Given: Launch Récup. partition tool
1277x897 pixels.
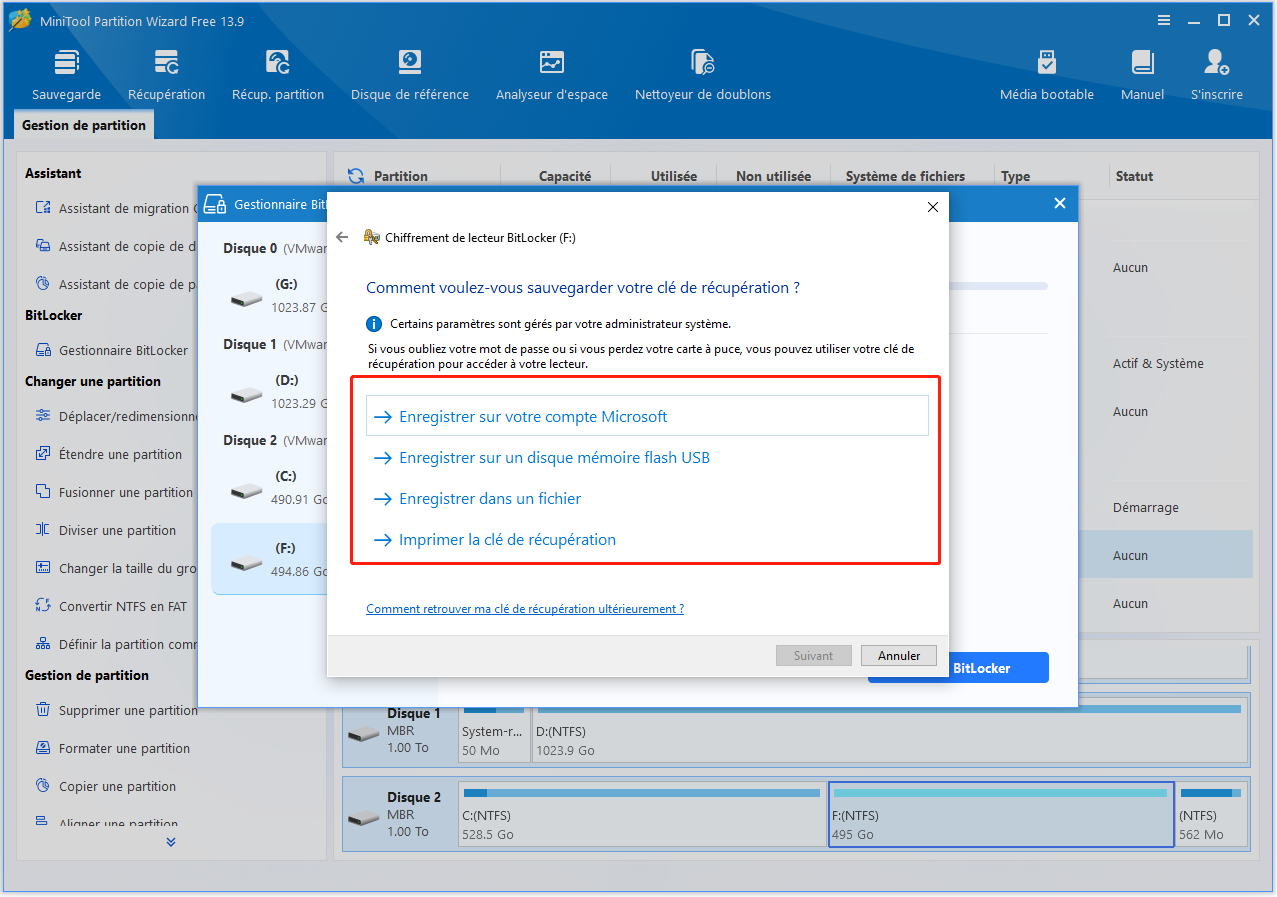Looking at the screenshot, I should (x=278, y=75).
